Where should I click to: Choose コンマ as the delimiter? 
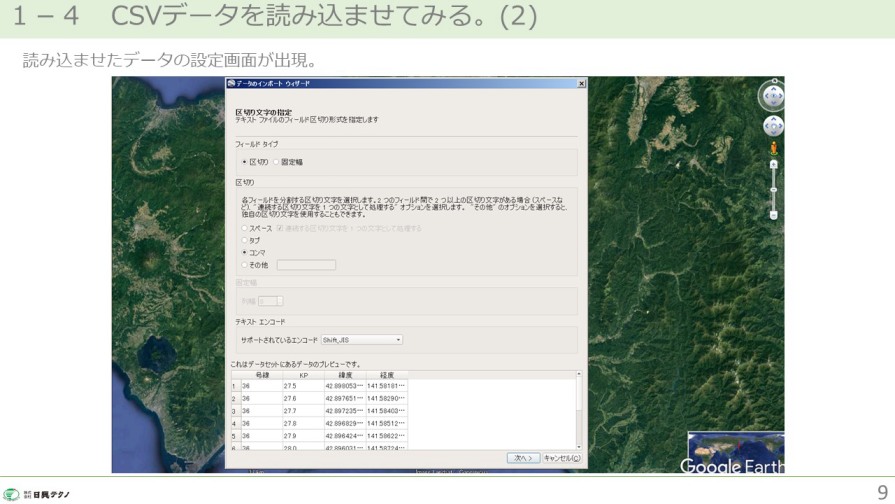(244, 253)
